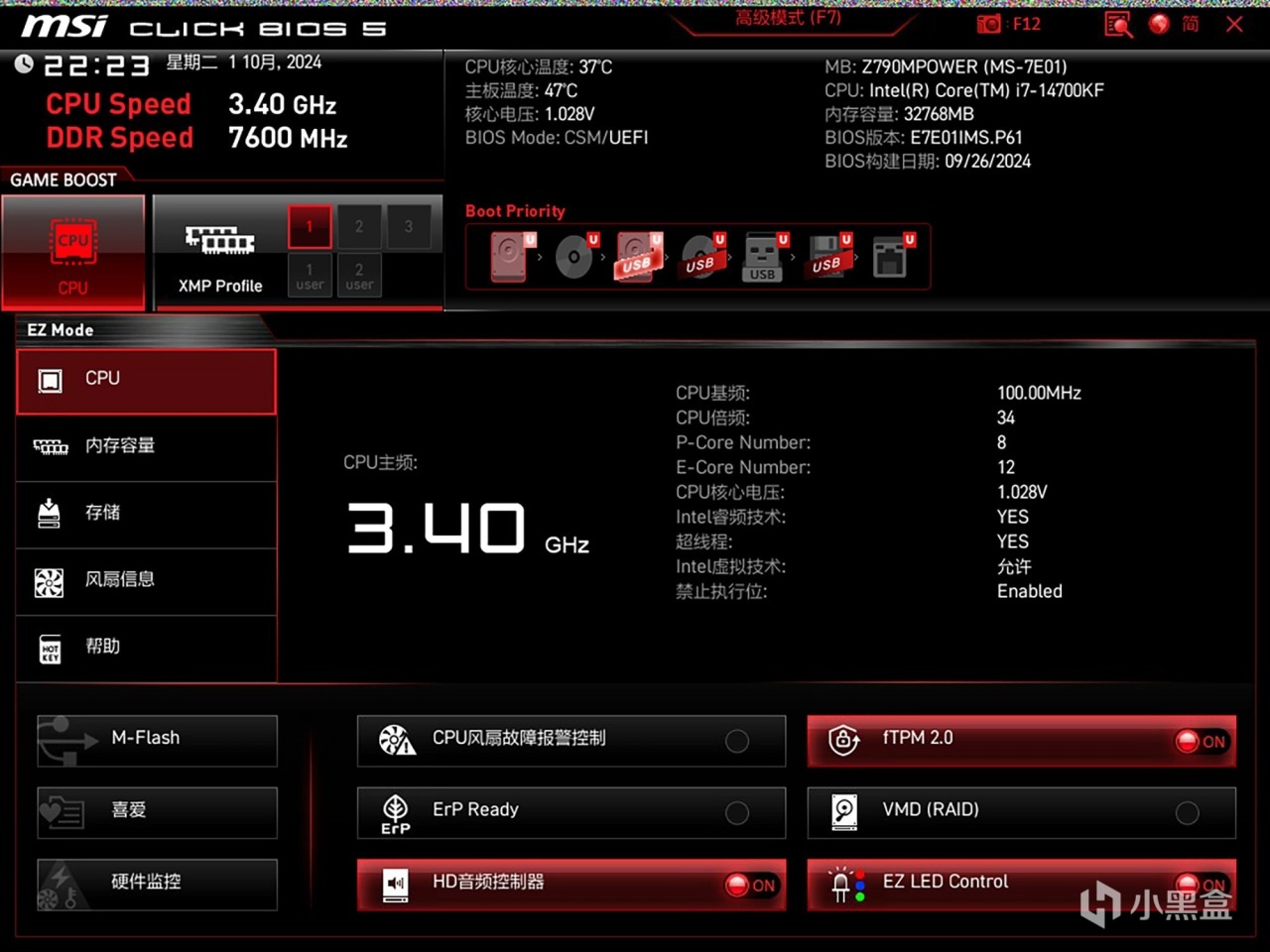
Task: Enable the CPU Game Boost button
Action: click(x=73, y=252)
